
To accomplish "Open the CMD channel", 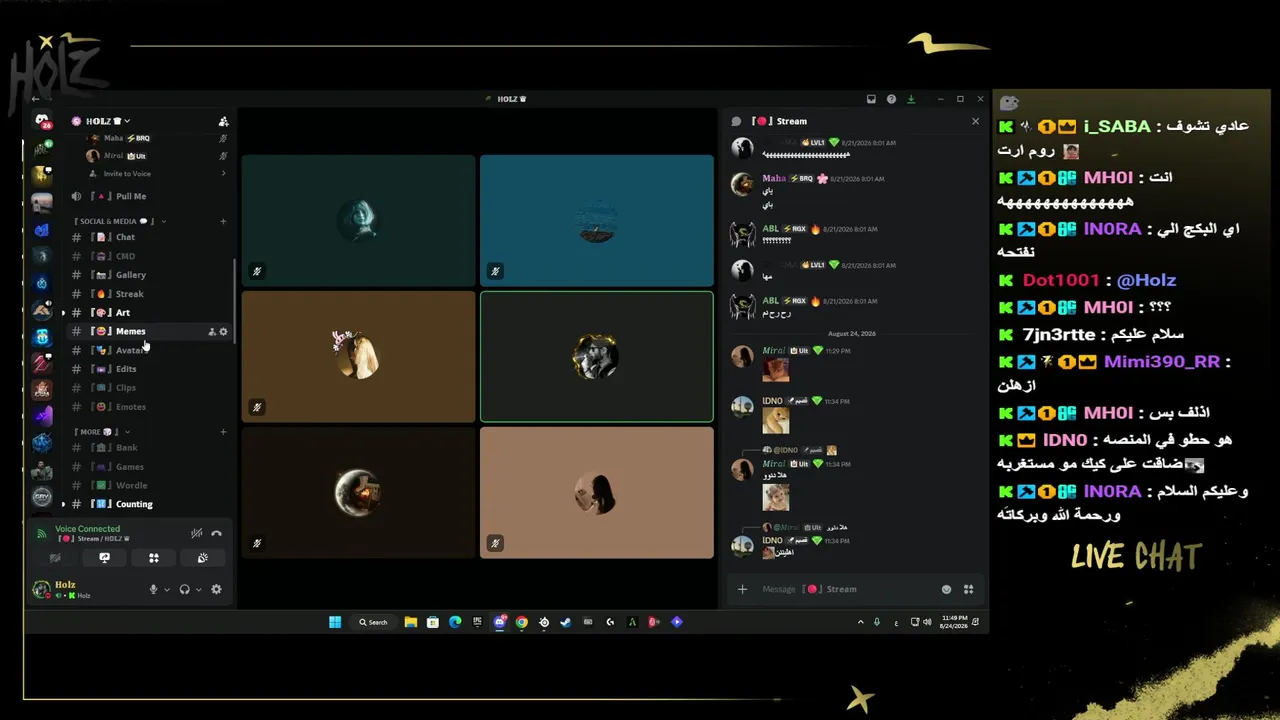I will click(x=150, y=256).
